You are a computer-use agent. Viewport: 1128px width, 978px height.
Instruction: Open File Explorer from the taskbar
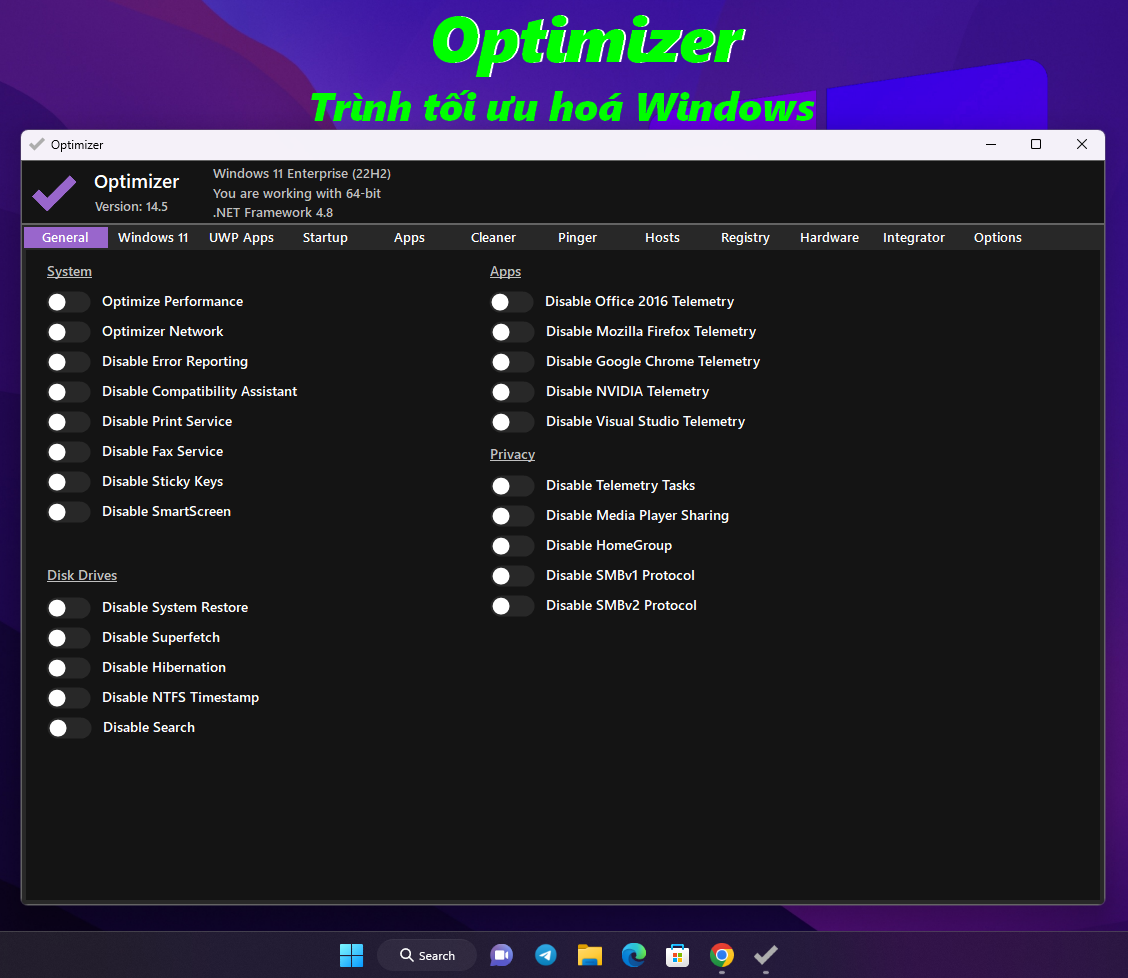point(590,955)
